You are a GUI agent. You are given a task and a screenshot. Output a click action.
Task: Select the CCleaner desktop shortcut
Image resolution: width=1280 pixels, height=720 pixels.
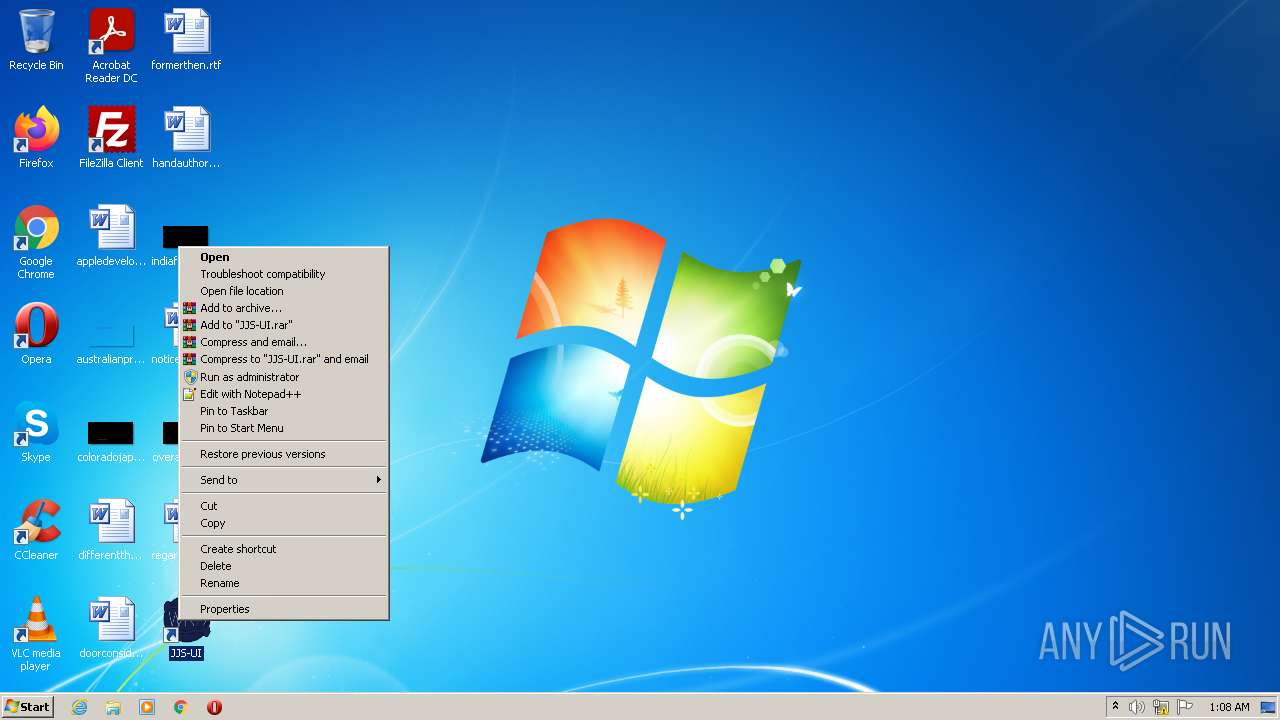36,530
